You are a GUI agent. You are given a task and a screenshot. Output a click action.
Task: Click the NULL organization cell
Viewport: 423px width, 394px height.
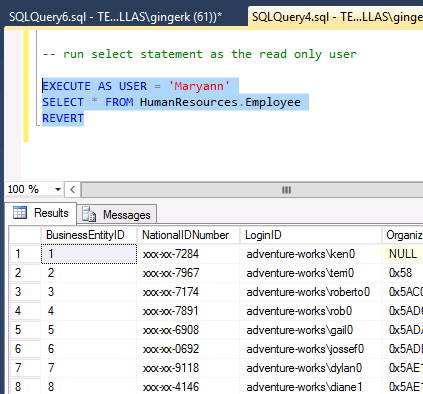(403, 254)
